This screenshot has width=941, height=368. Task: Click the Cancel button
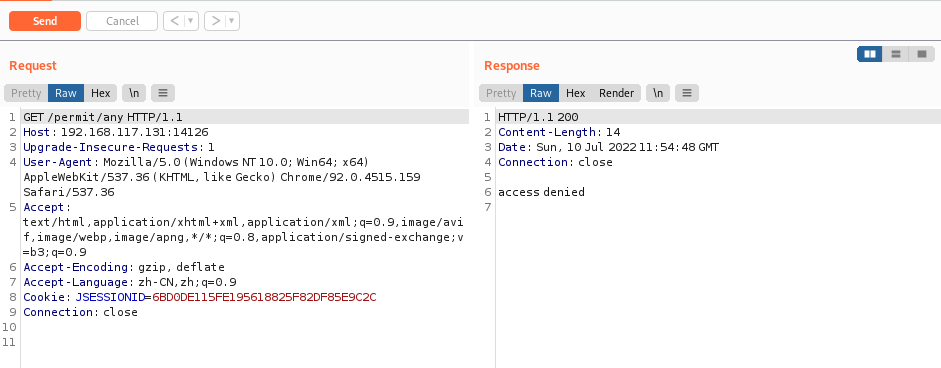pos(122,21)
